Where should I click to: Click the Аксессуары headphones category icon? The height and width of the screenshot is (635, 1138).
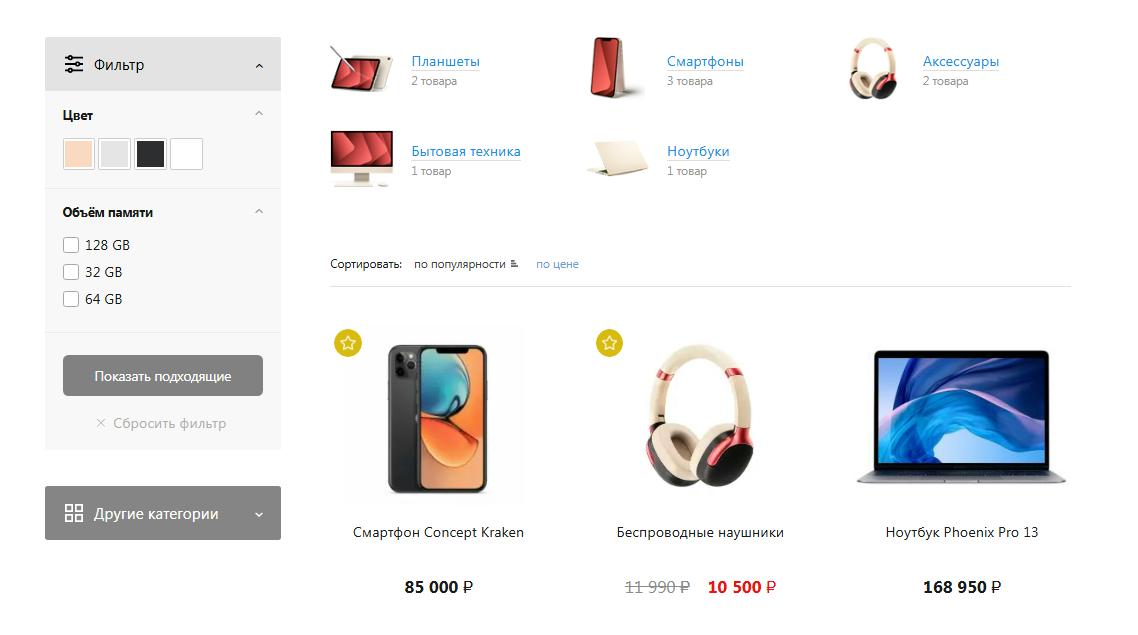click(872, 68)
